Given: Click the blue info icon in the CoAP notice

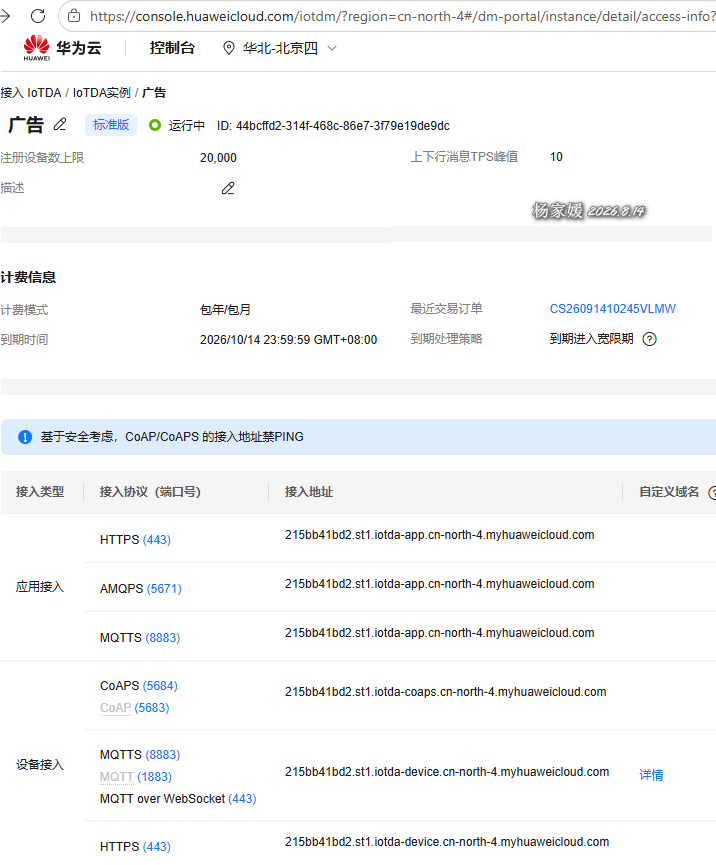Looking at the screenshot, I should (25, 437).
